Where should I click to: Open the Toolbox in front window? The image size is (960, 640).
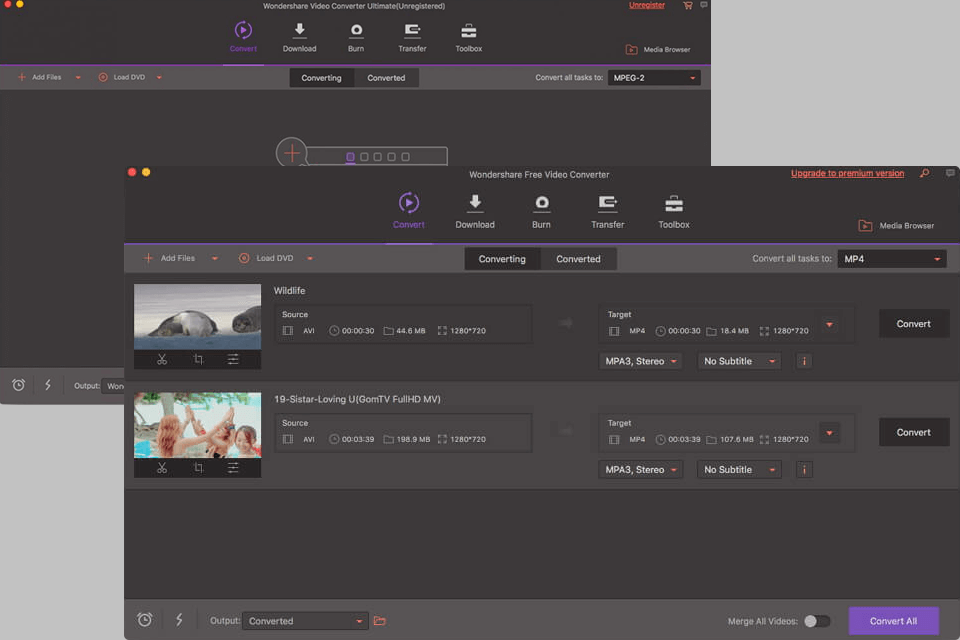point(674,211)
